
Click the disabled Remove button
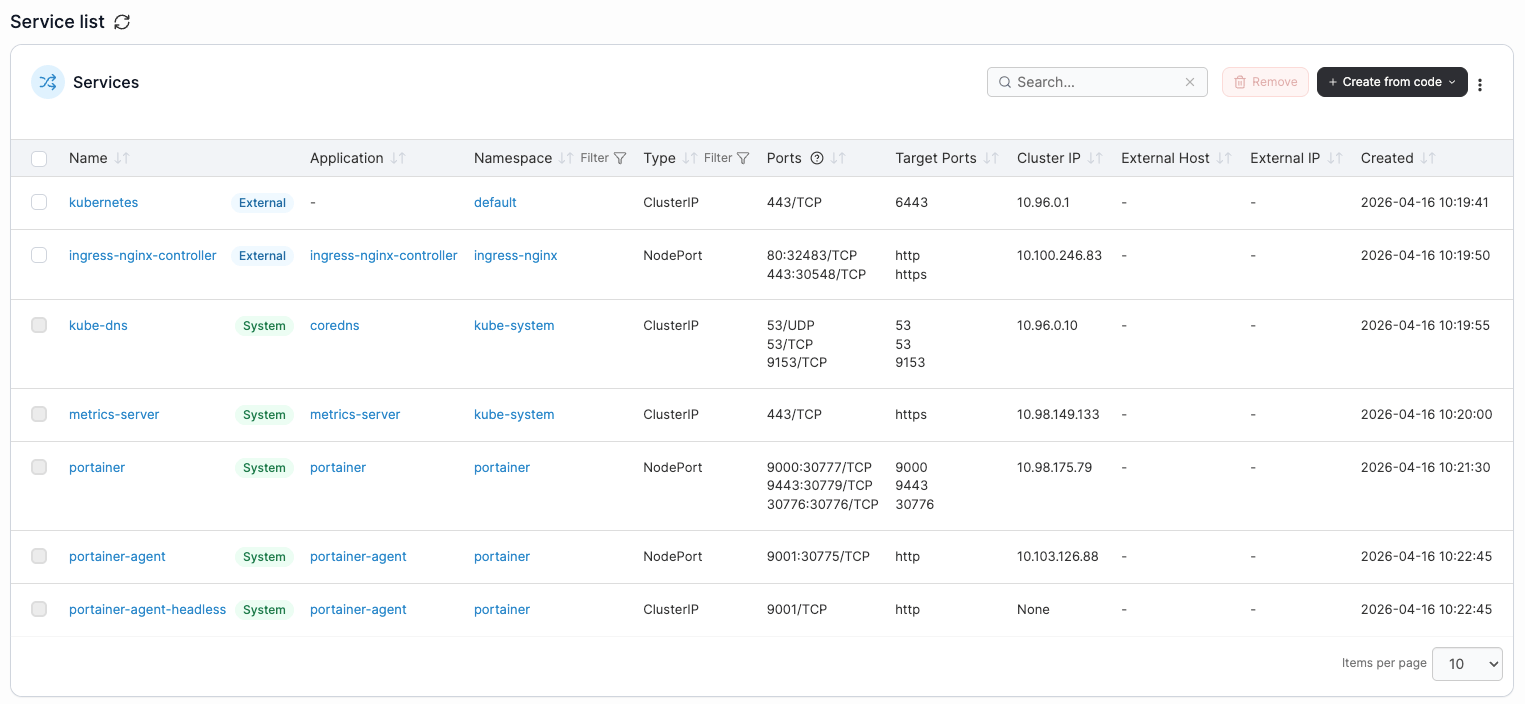click(1265, 82)
